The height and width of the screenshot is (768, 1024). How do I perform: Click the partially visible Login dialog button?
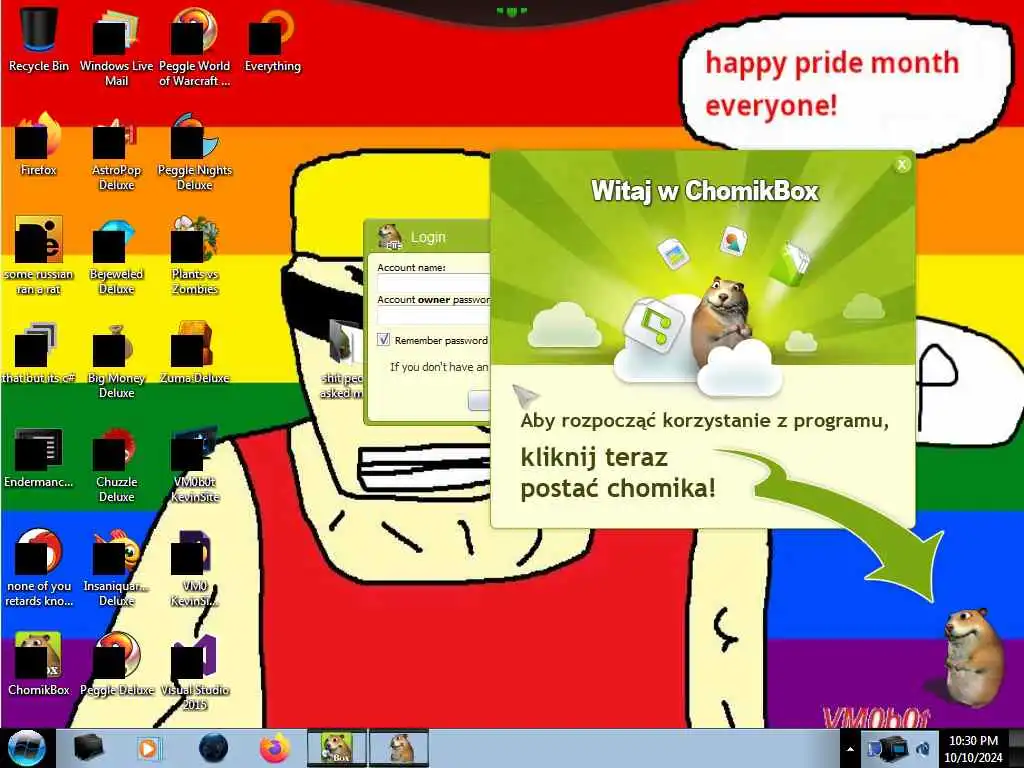479,400
